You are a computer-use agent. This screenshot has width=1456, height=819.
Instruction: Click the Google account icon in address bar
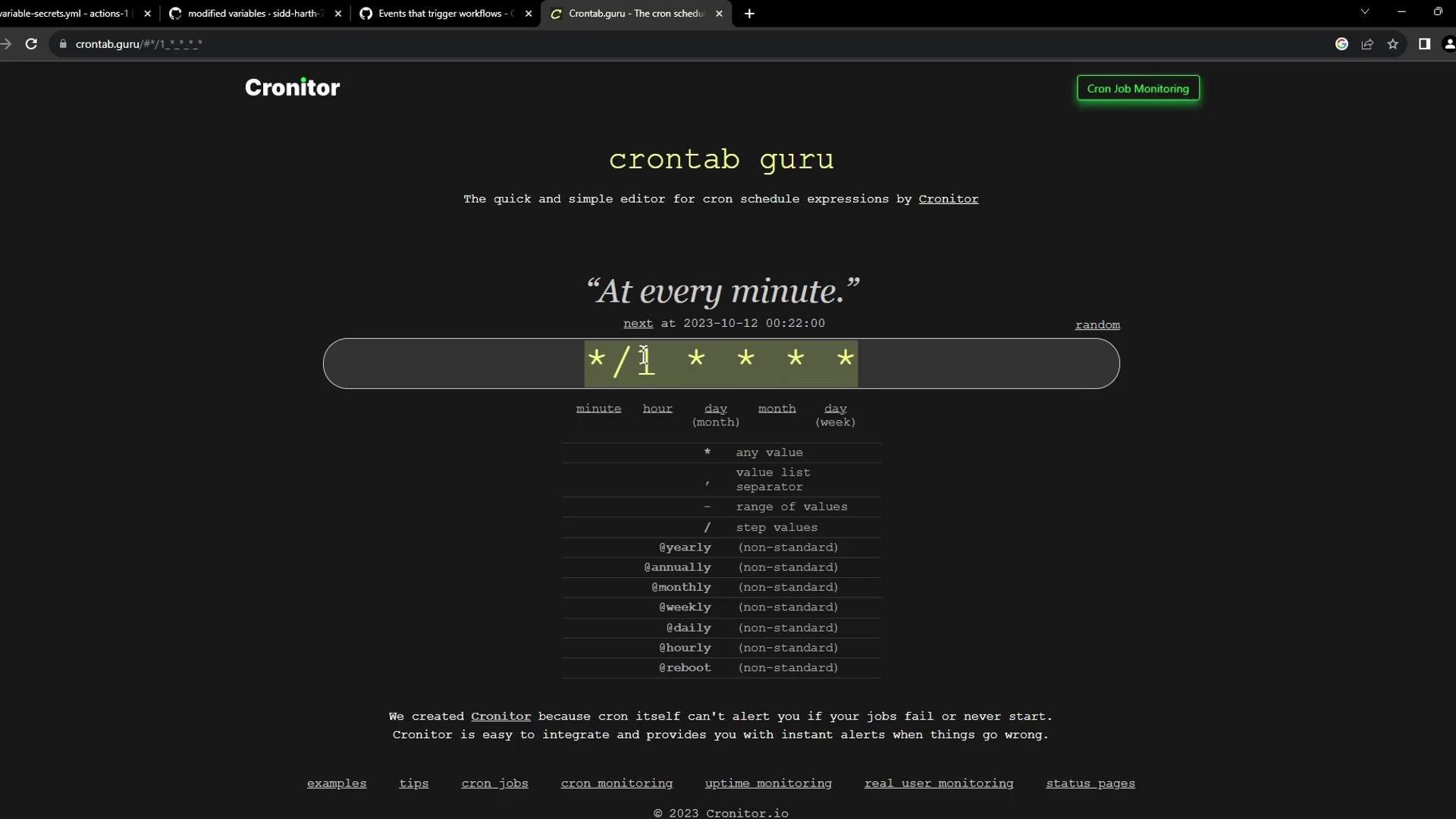point(1341,44)
